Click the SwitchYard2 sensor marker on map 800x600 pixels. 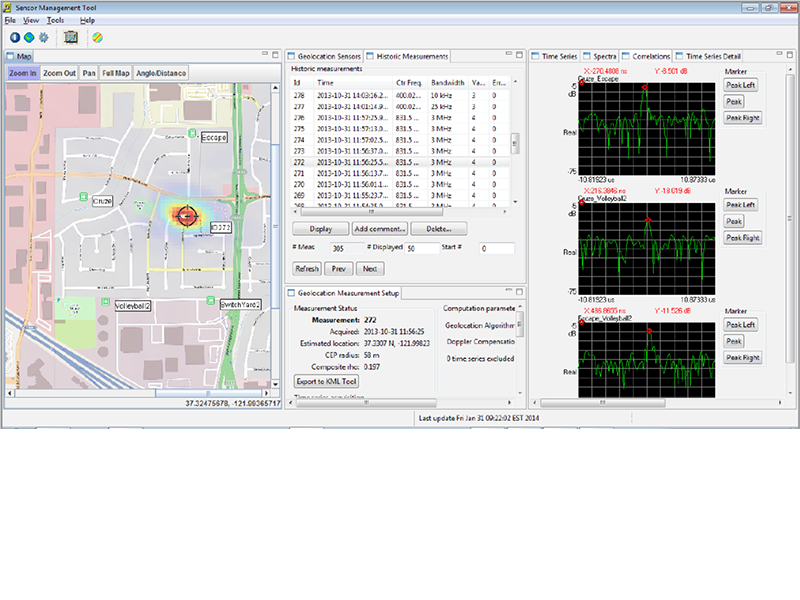click(210, 301)
